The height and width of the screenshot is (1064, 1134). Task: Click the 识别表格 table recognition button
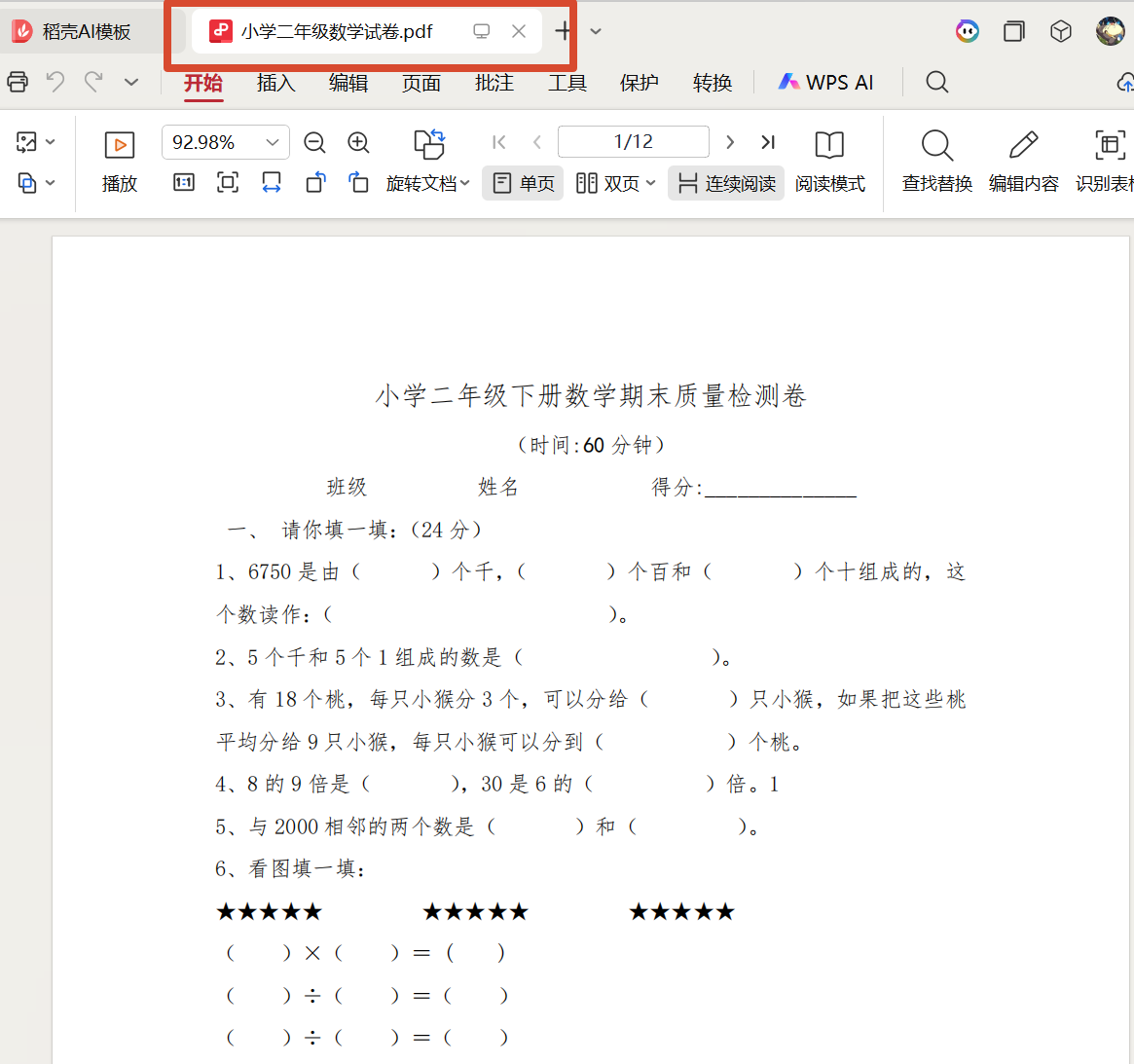pyautogui.click(x=1105, y=162)
